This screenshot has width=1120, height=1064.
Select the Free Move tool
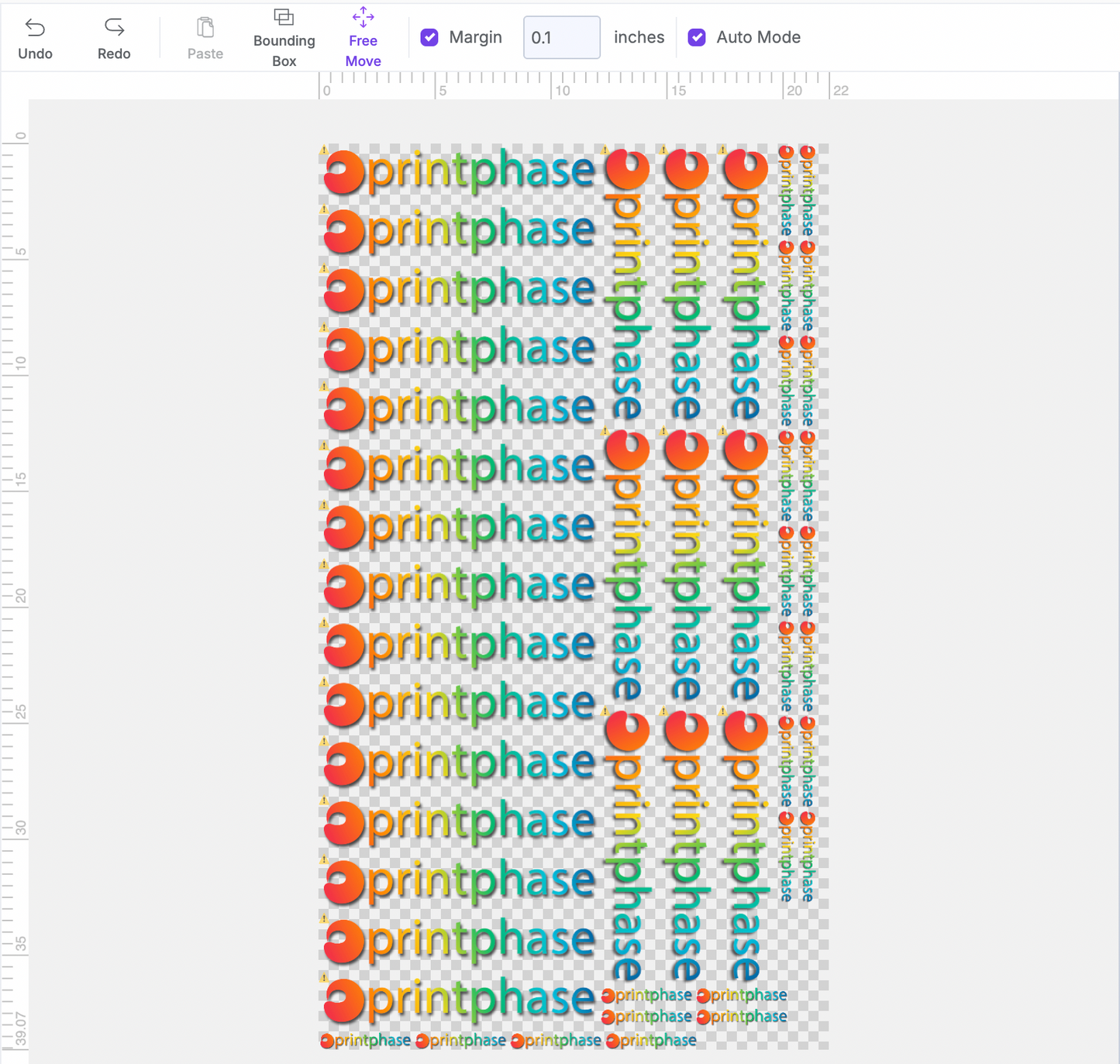[363, 38]
